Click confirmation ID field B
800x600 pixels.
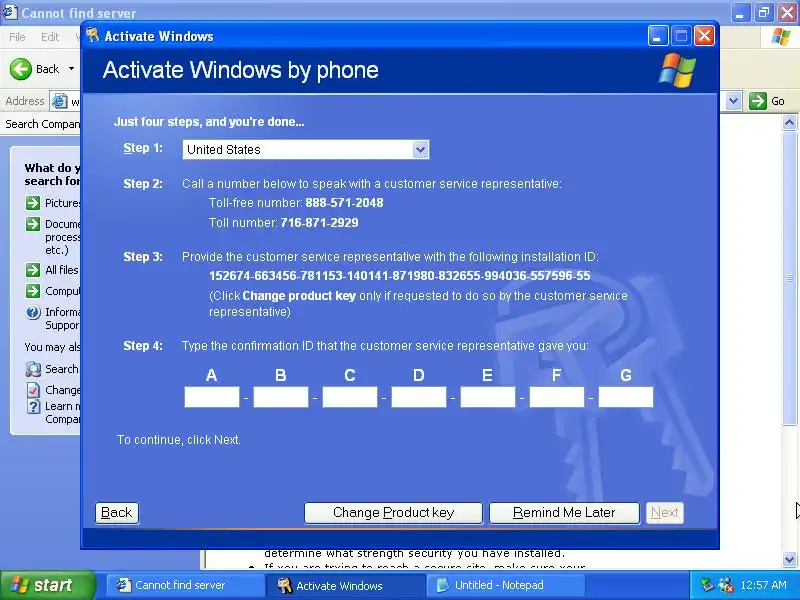[x=281, y=397]
